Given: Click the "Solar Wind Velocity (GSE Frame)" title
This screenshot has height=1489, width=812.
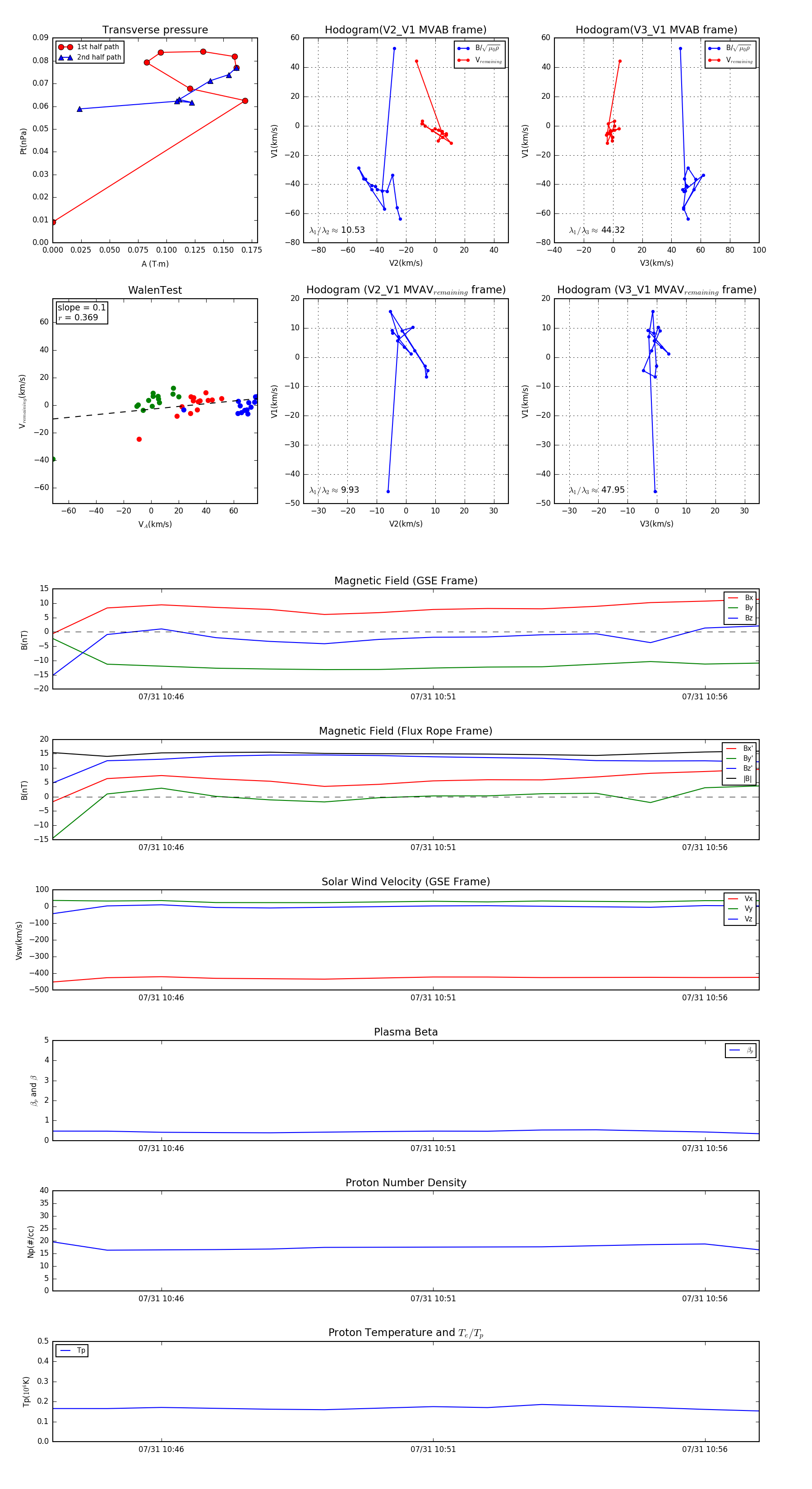Looking at the screenshot, I should (406, 882).
